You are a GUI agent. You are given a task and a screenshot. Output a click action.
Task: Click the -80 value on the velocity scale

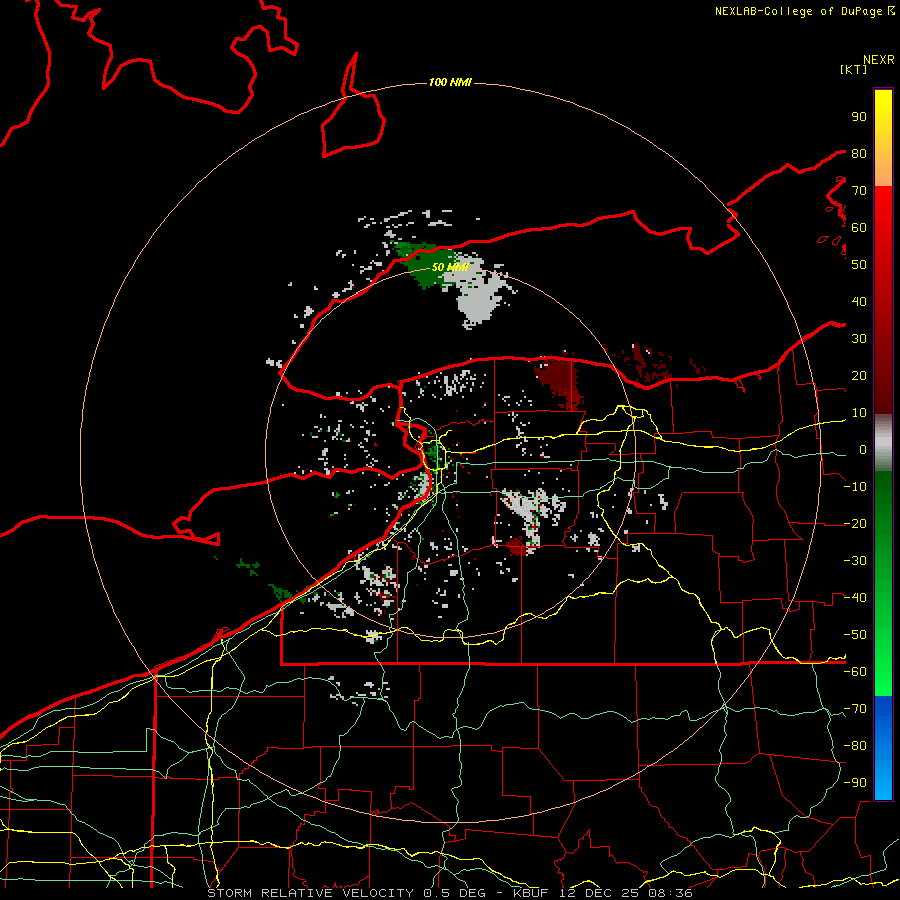click(855, 746)
